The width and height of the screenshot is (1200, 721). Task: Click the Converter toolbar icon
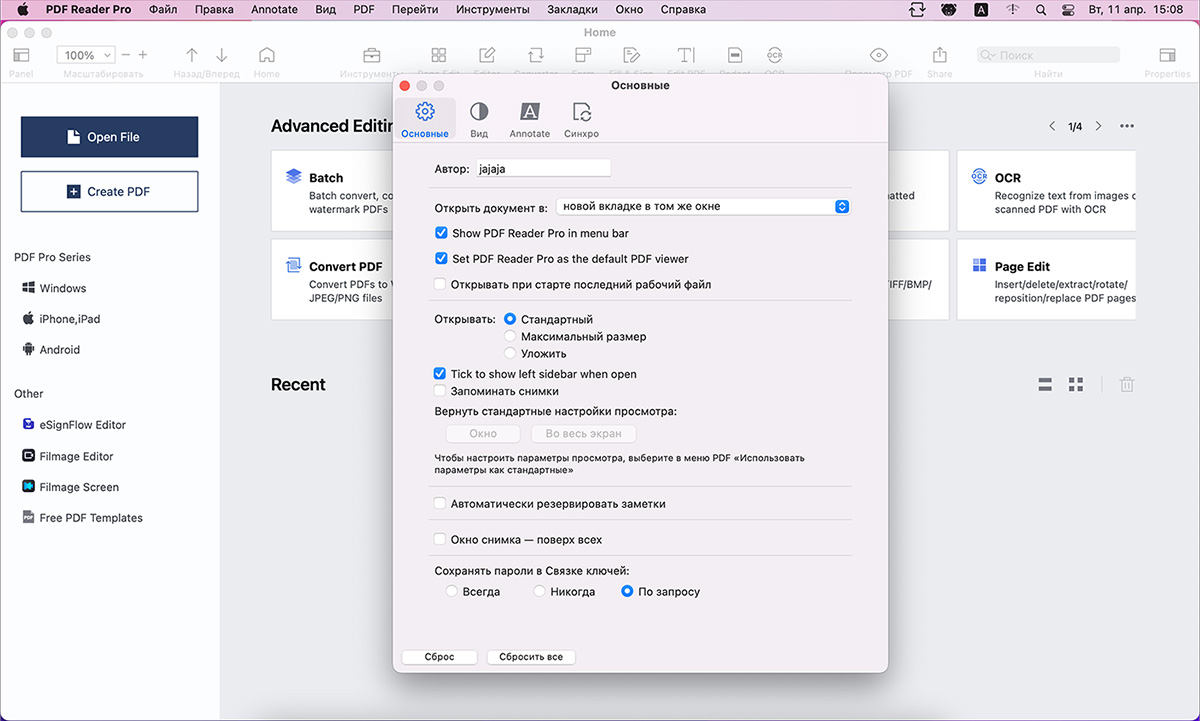(536, 55)
